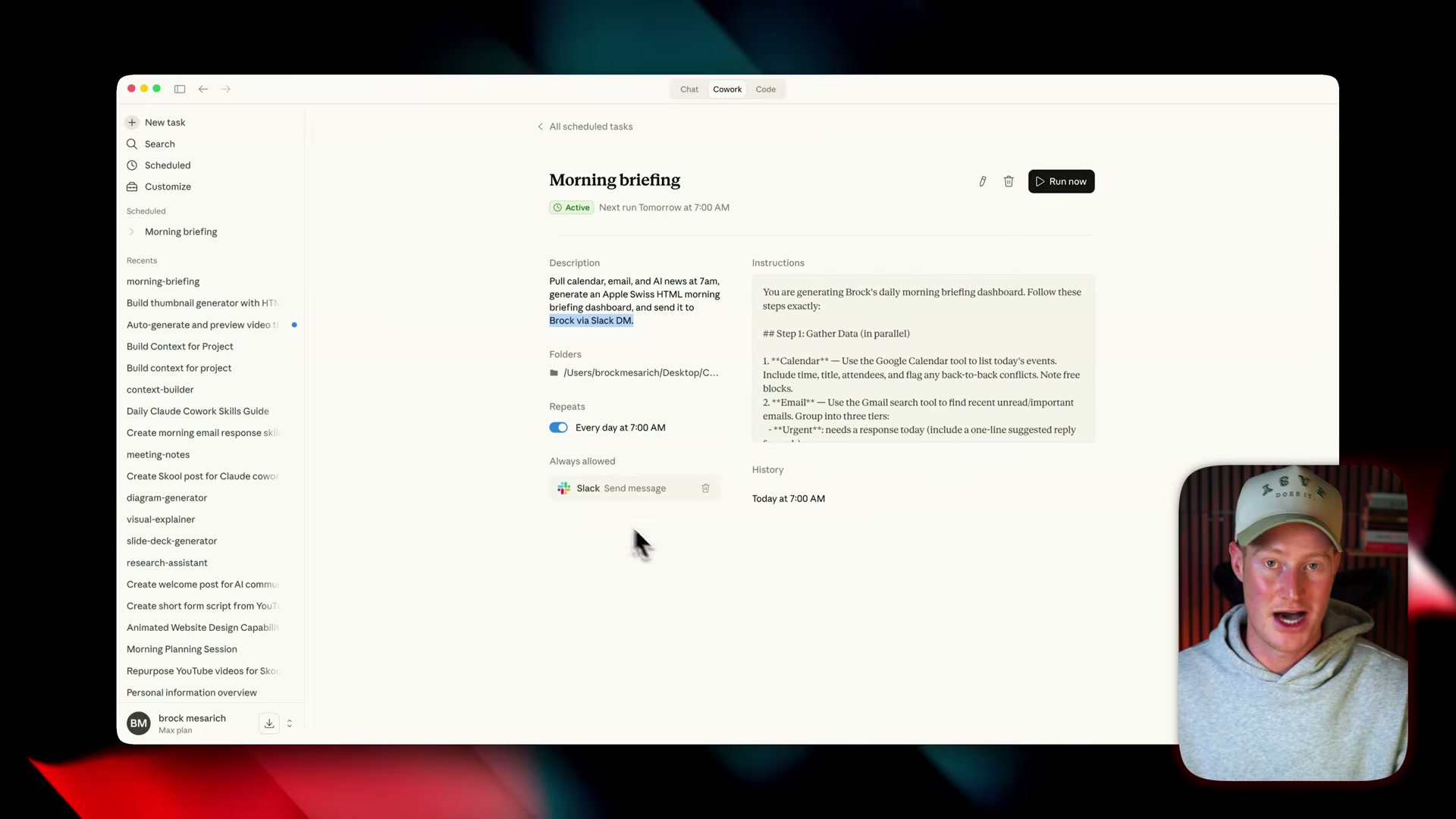The width and height of the screenshot is (1456, 819).
Task: Open Daily Claude Cowork Skills Guide
Action: [197, 412]
